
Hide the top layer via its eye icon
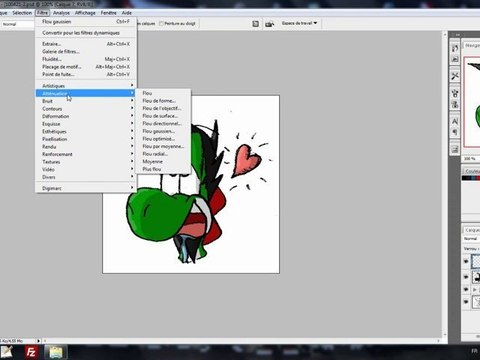point(466,261)
